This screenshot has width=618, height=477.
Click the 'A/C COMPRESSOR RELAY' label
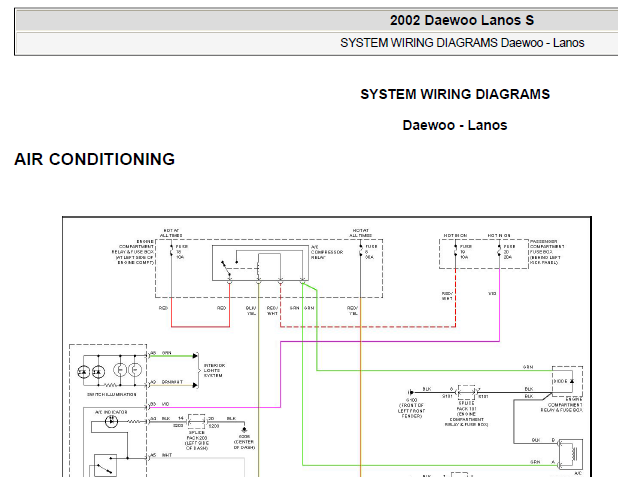(327, 252)
